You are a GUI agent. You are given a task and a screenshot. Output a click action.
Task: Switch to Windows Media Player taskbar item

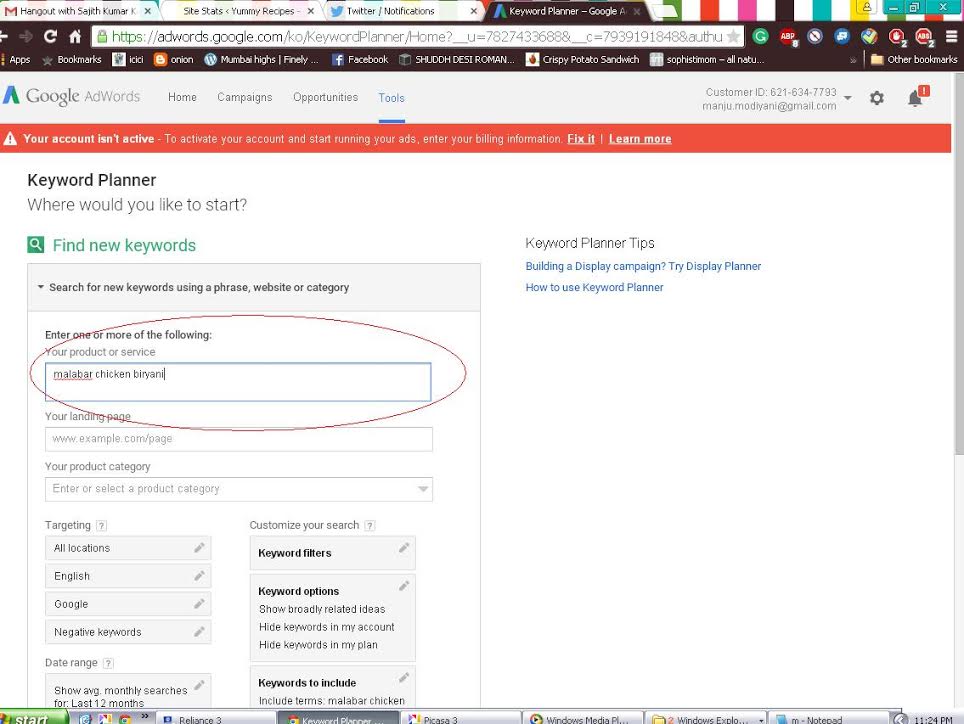point(582,718)
